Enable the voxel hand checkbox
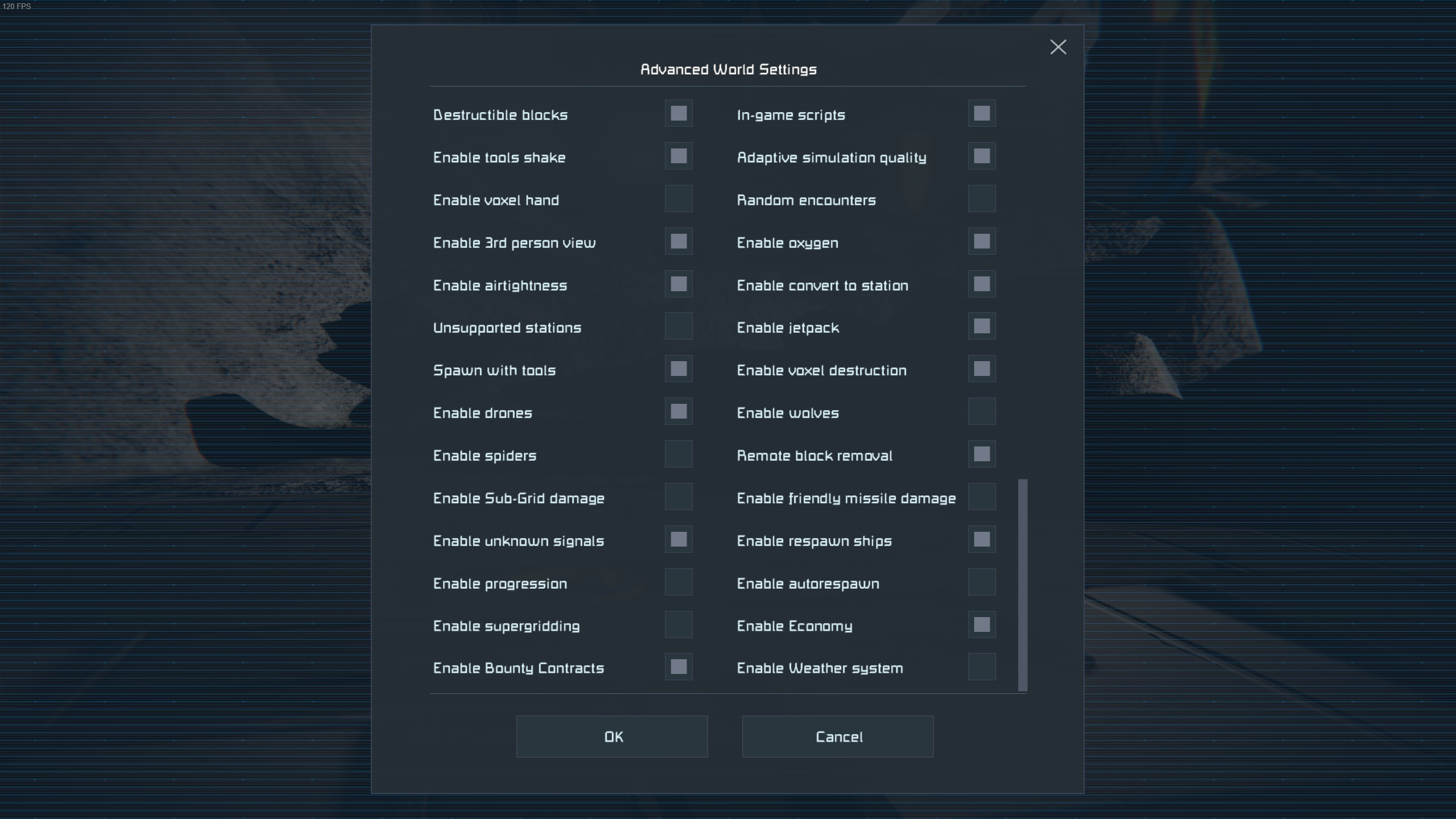Screen dimensions: 1456x819 (x=679, y=199)
